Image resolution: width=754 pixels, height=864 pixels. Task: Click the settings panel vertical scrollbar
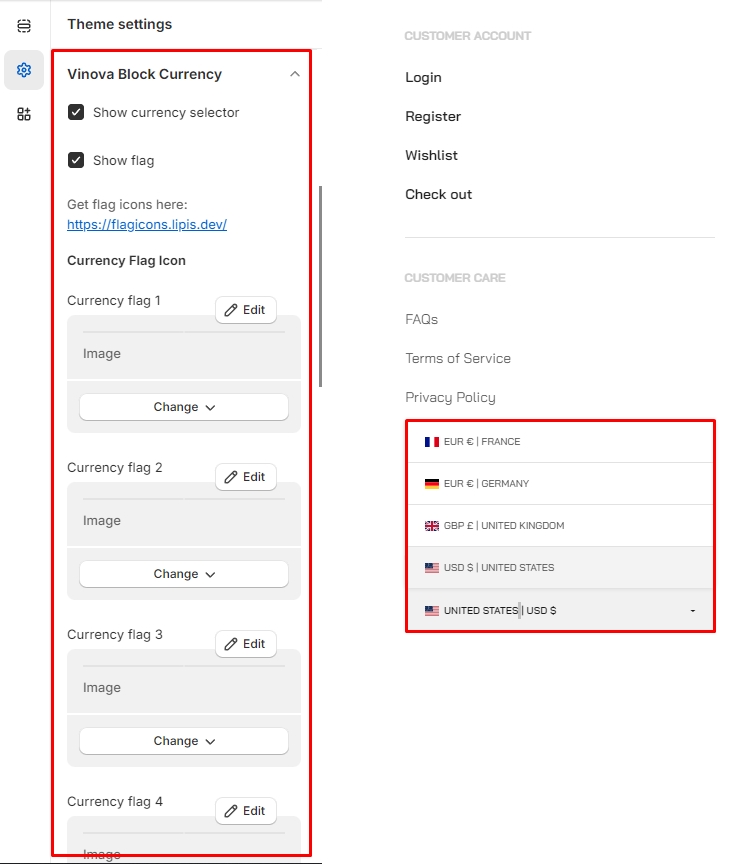point(320,285)
